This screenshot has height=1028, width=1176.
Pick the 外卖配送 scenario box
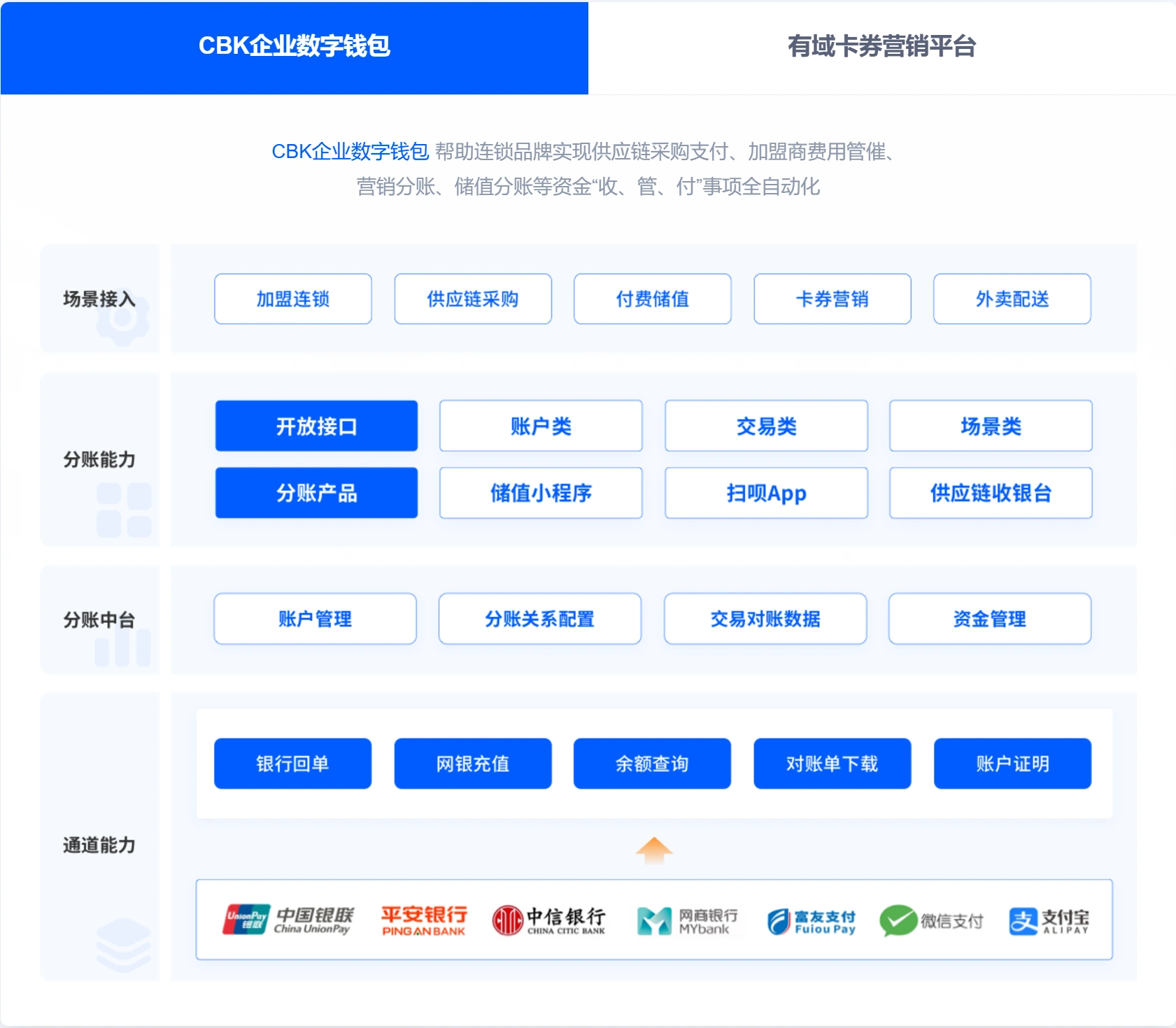(1012, 299)
